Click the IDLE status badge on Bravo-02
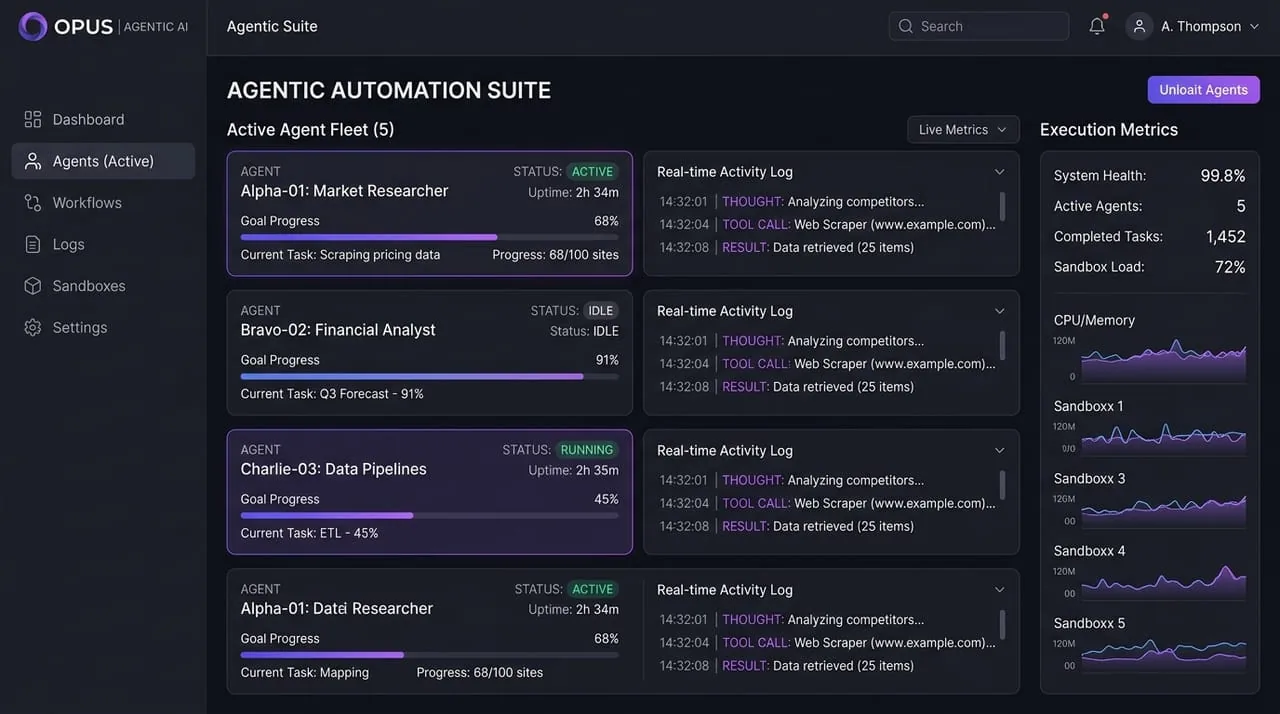 click(x=601, y=311)
